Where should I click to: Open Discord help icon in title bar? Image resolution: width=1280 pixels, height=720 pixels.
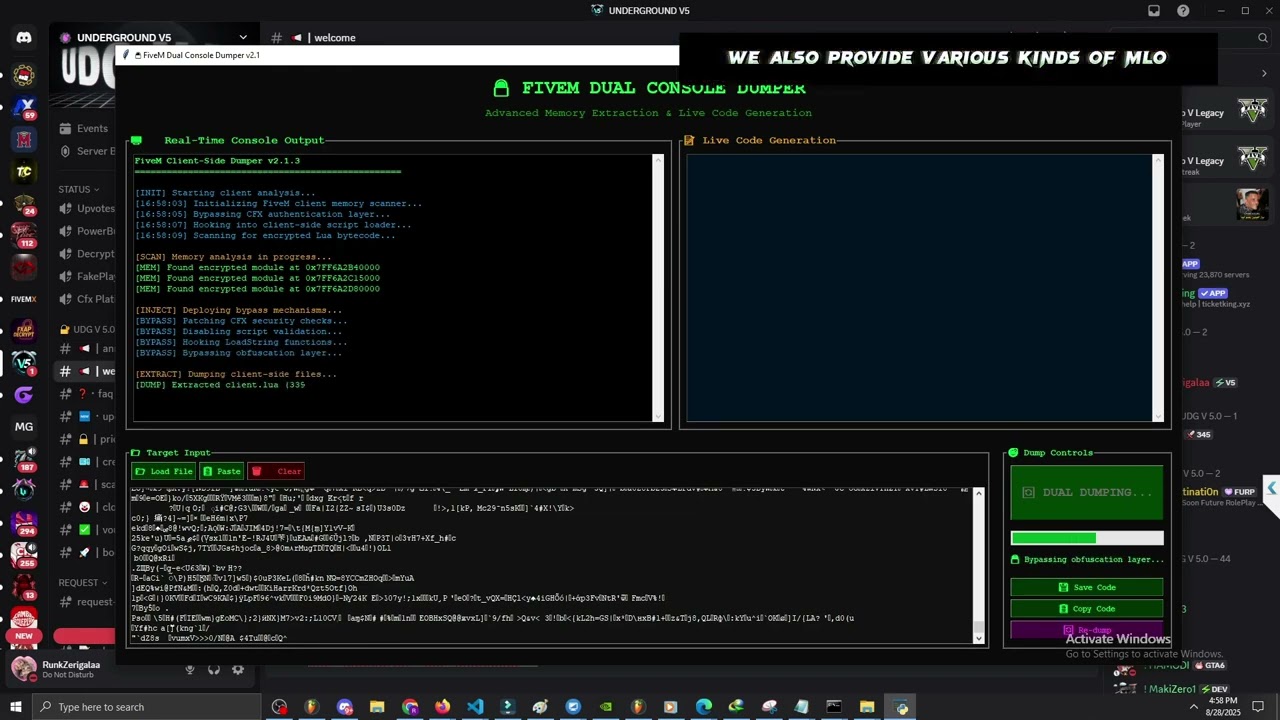point(1184,11)
